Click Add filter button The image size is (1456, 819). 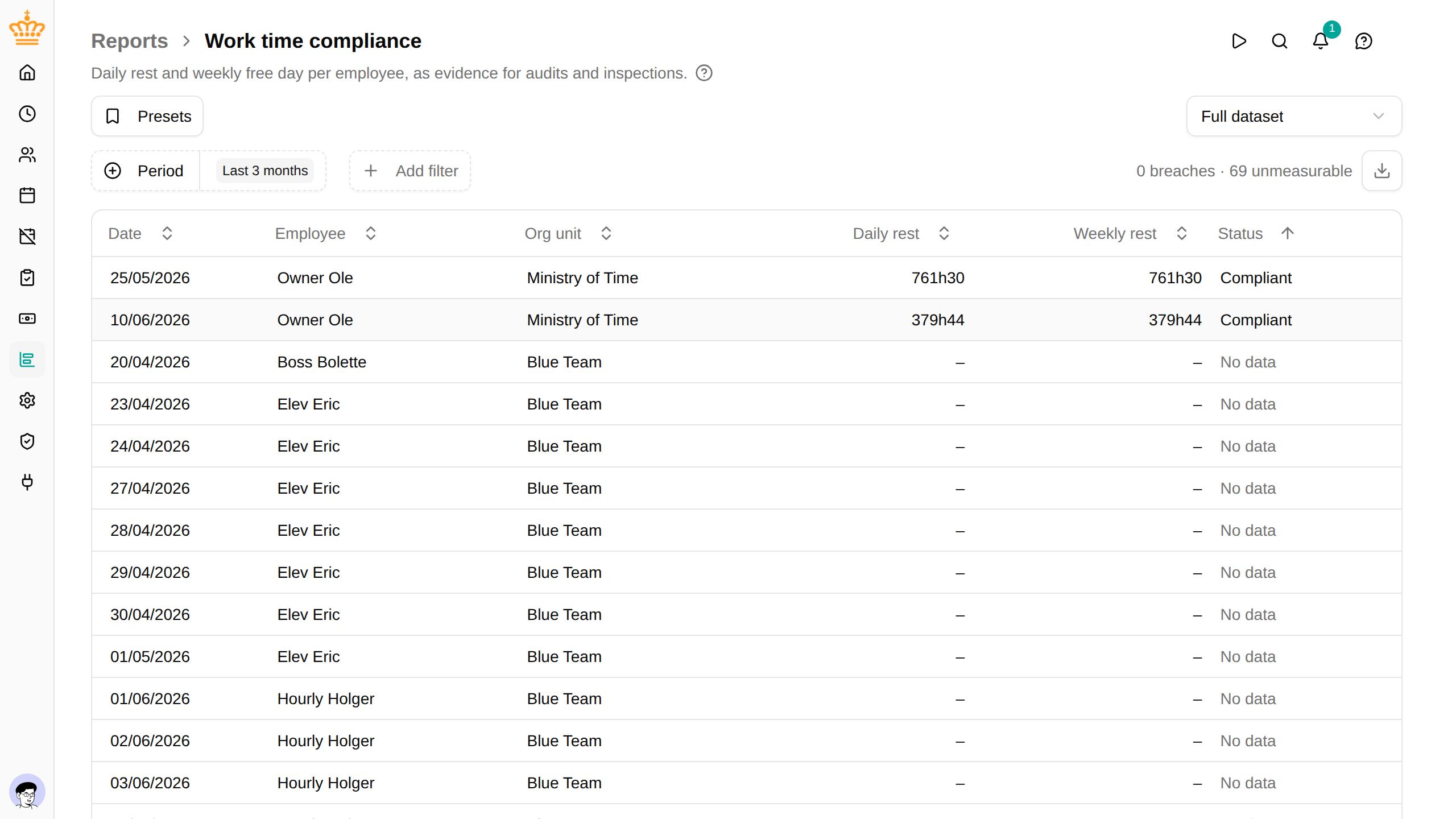click(x=410, y=171)
